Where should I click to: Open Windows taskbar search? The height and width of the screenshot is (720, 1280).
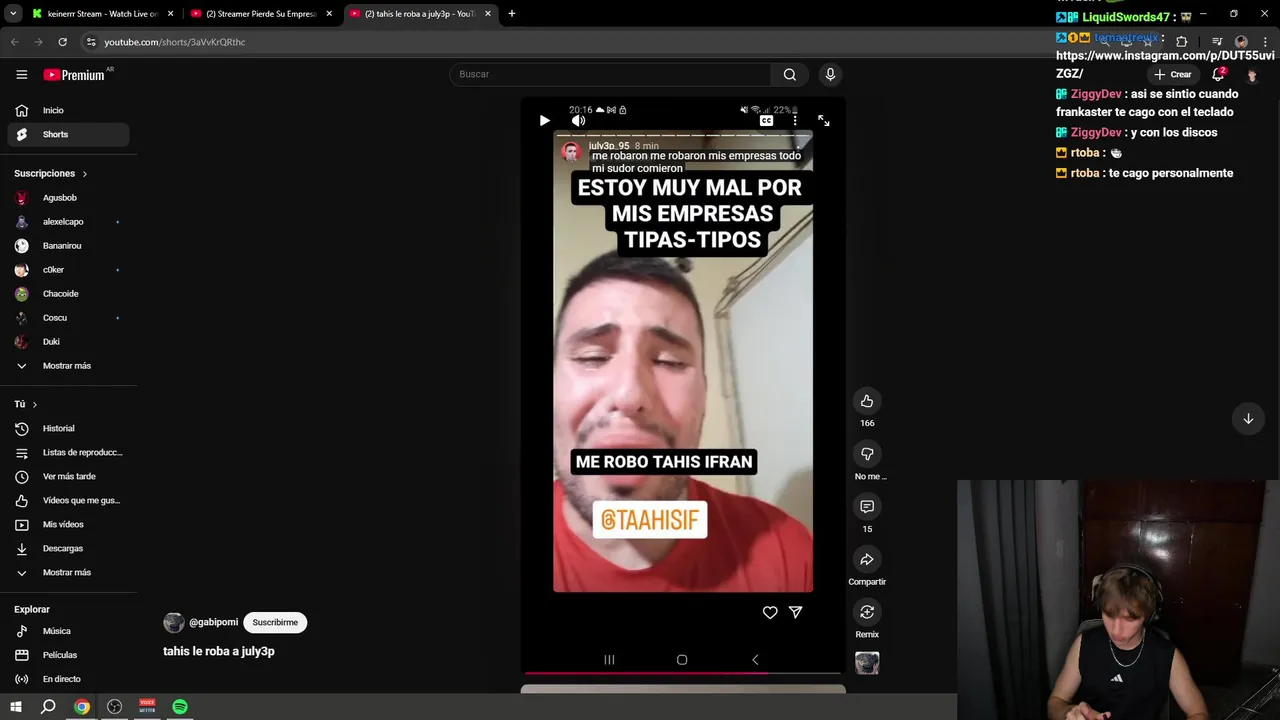pyautogui.click(x=48, y=707)
